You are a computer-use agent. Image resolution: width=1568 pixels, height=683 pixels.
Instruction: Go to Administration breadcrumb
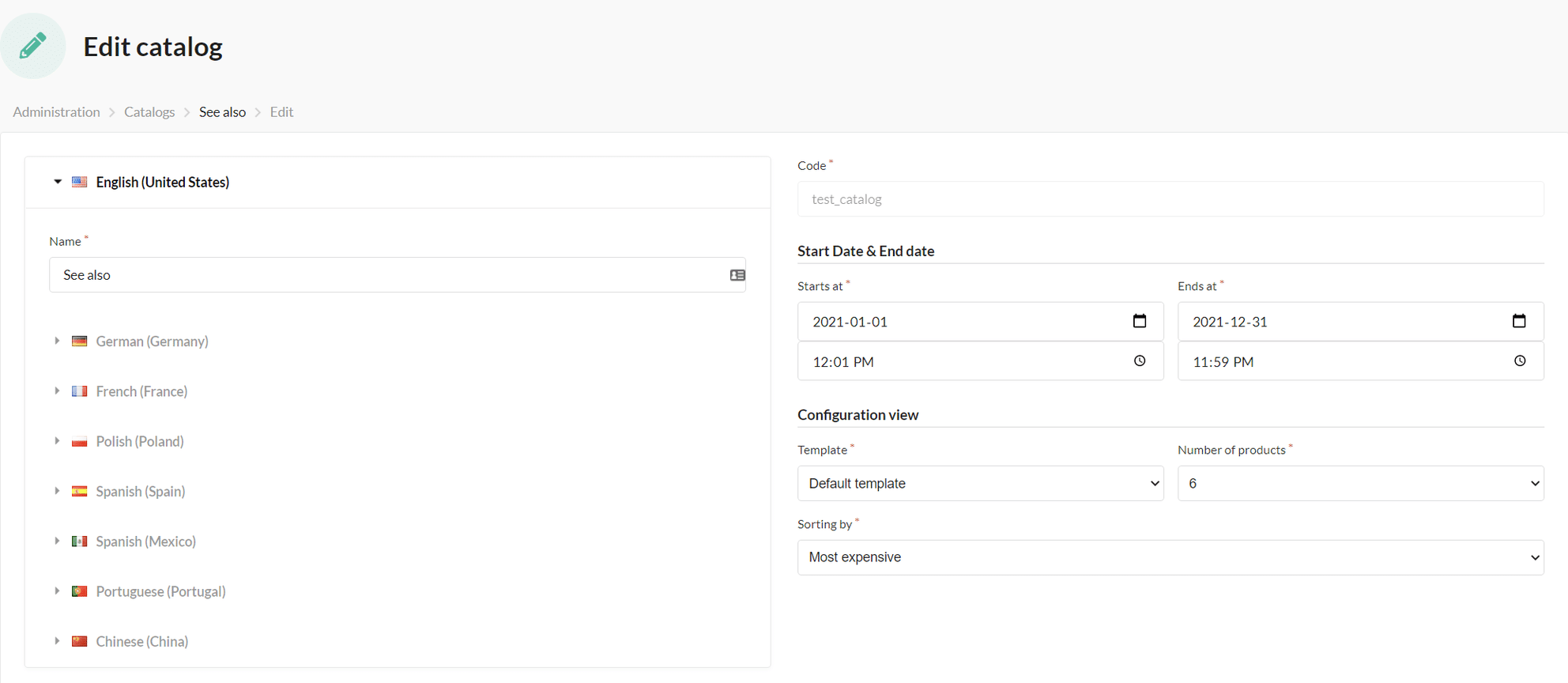click(56, 112)
